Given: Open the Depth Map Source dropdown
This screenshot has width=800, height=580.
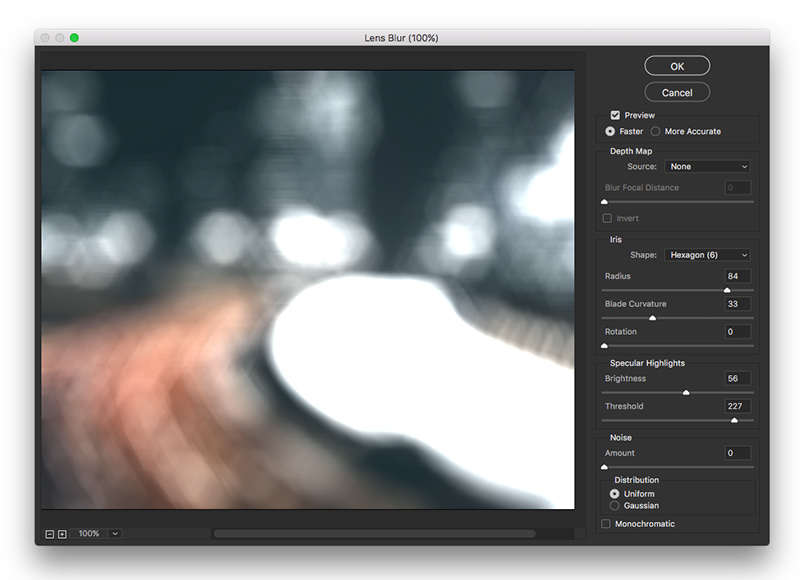Looking at the screenshot, I should [707, 167].
